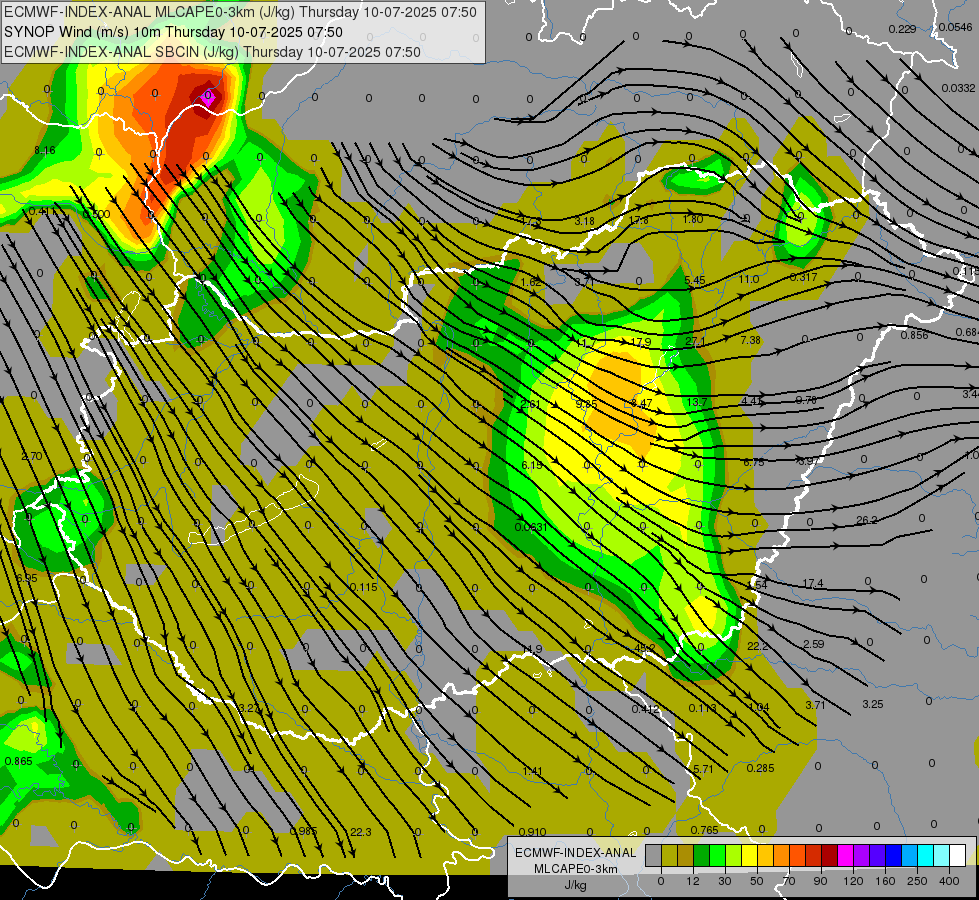Click the legend scale label 50
This screenshot has height=900, width=979.
click(757, 881)
